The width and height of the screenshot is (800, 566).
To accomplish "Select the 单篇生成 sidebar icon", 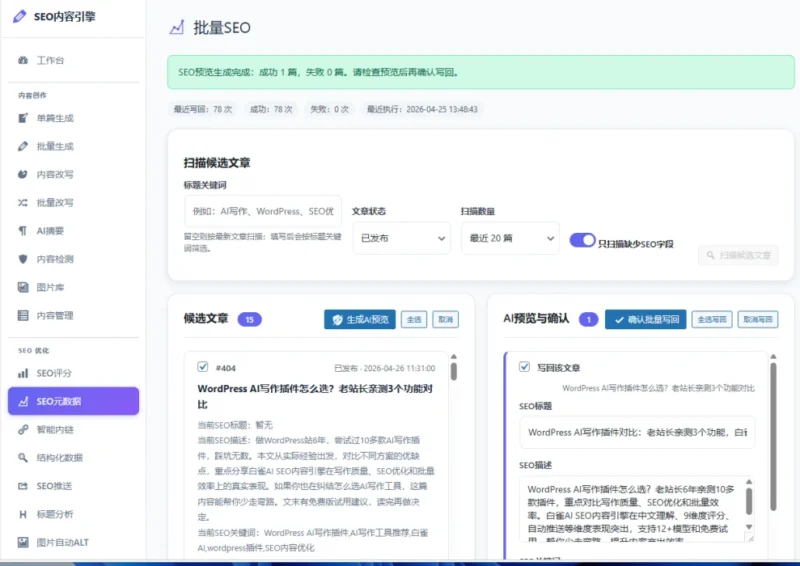I will (x=23, y=118).
